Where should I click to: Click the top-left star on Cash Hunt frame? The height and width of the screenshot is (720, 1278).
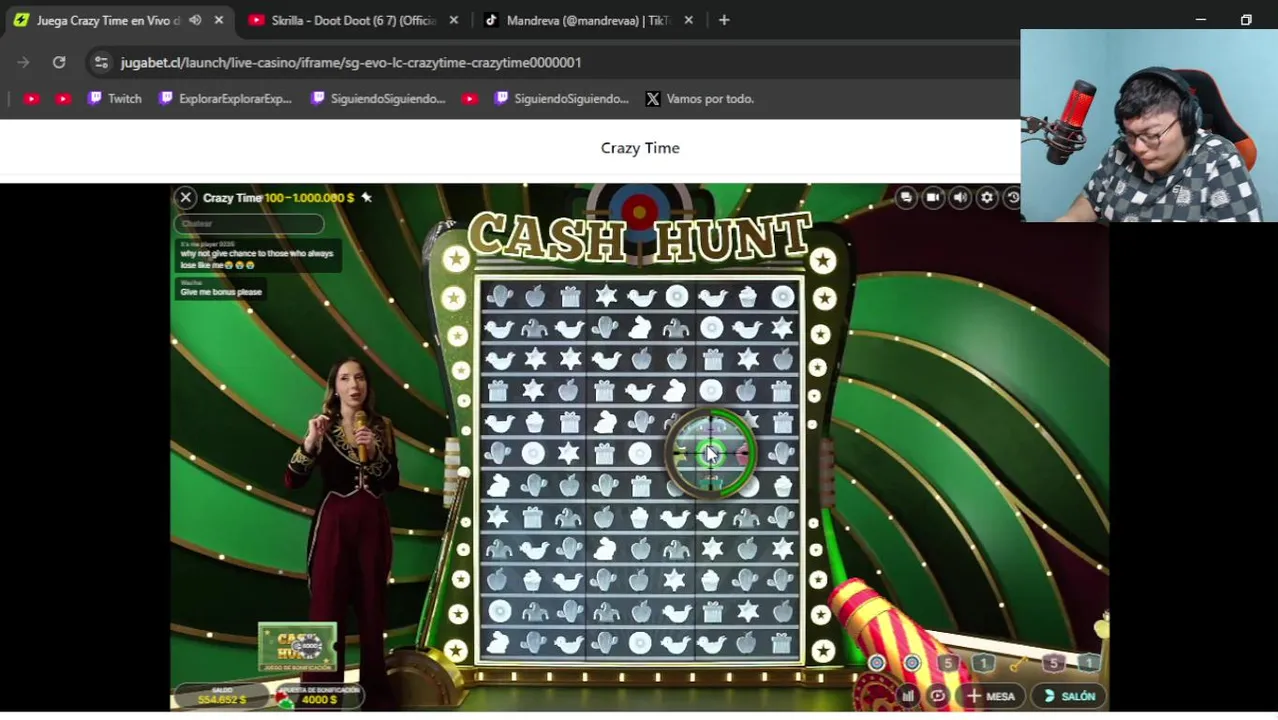(456, 260)
